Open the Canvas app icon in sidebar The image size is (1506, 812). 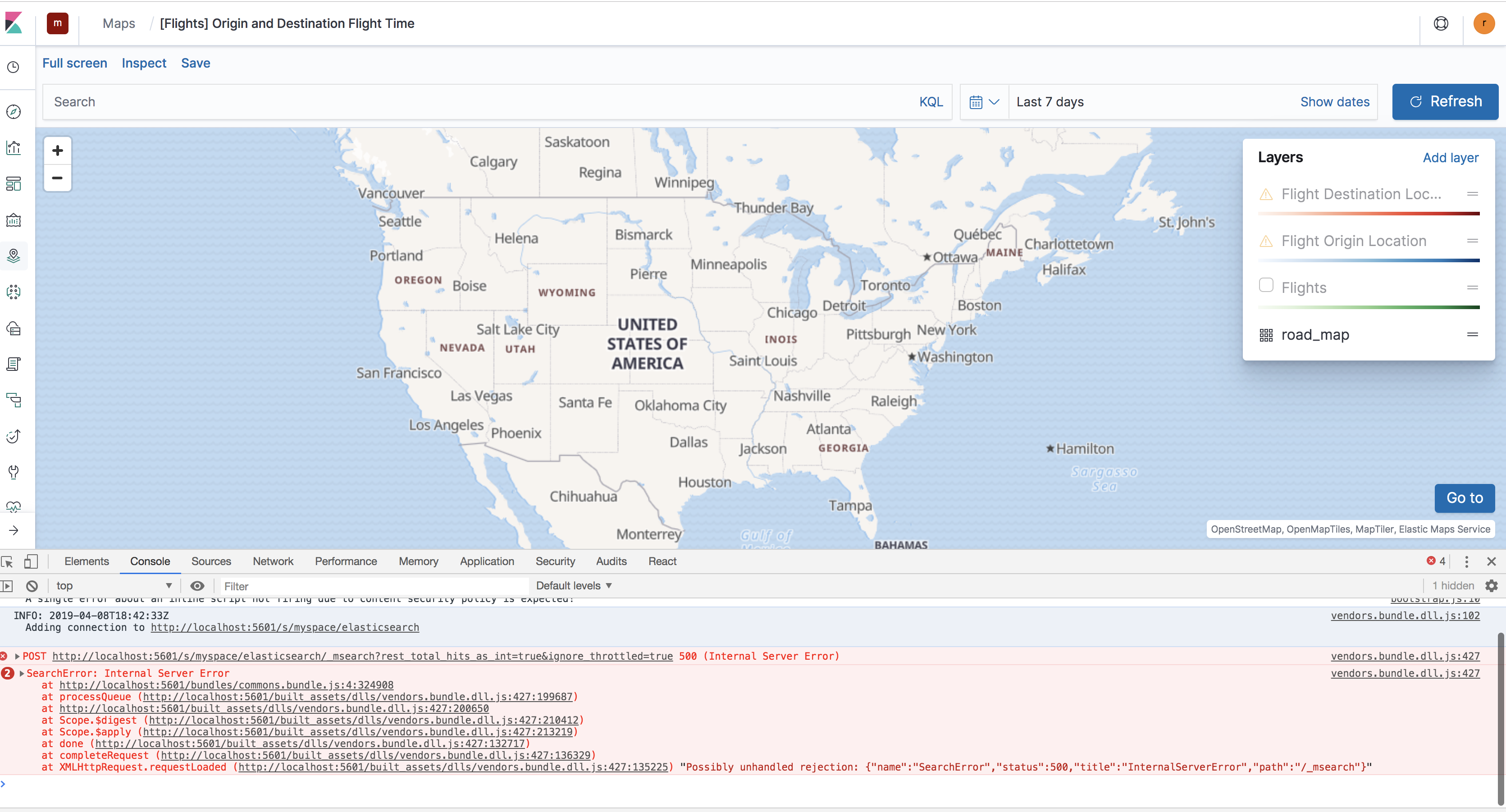[x=14, y=220]
